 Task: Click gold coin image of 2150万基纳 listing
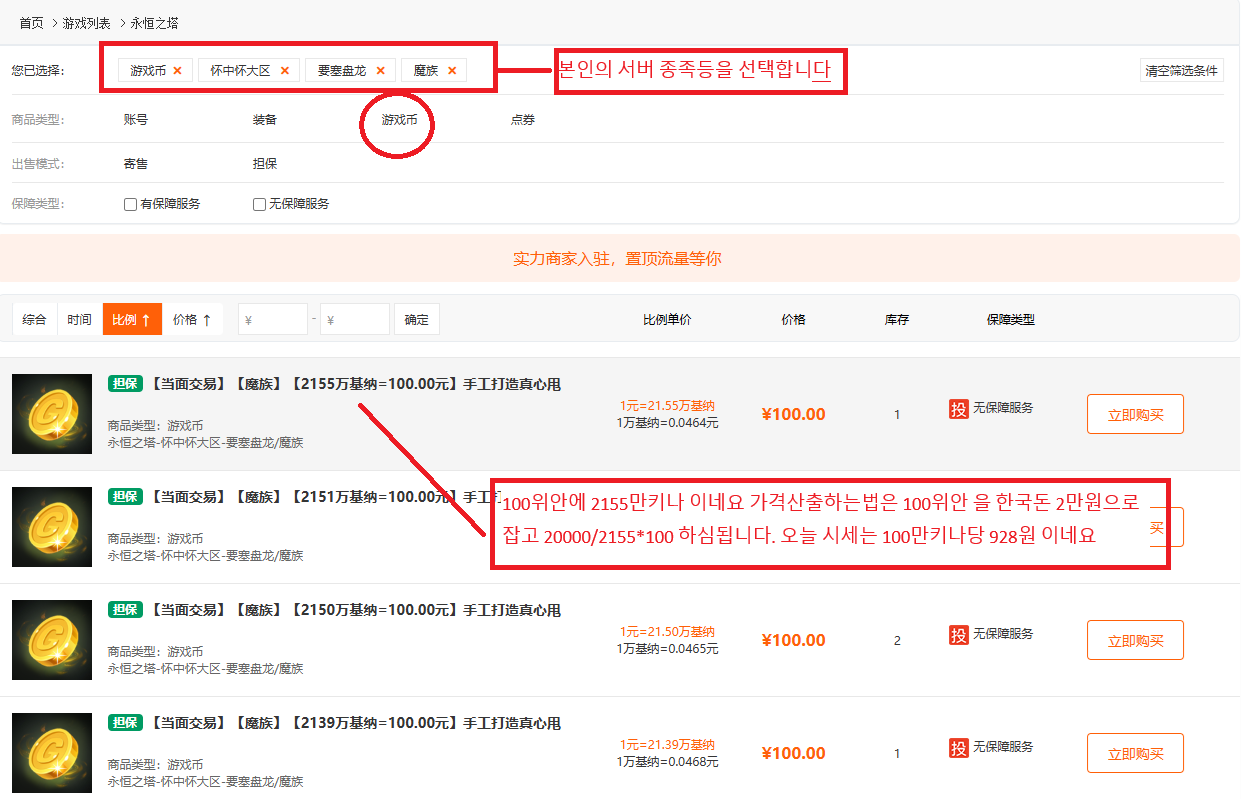(52, 640)
